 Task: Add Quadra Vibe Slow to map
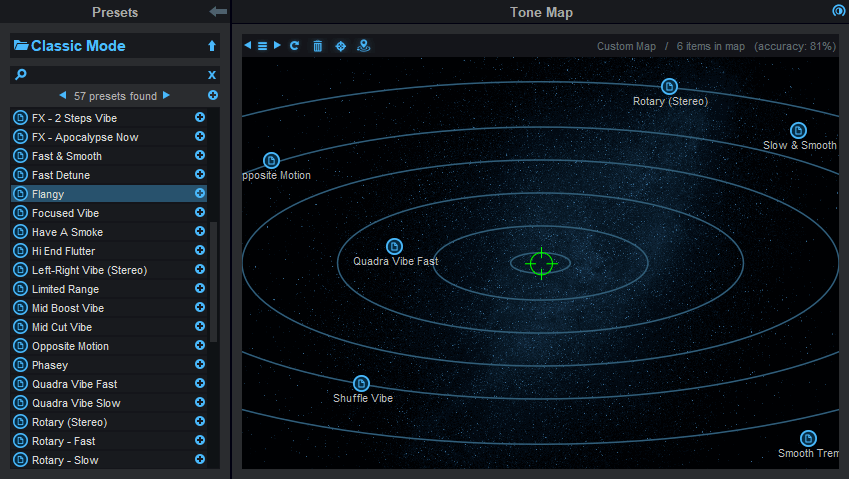[200, 402]
